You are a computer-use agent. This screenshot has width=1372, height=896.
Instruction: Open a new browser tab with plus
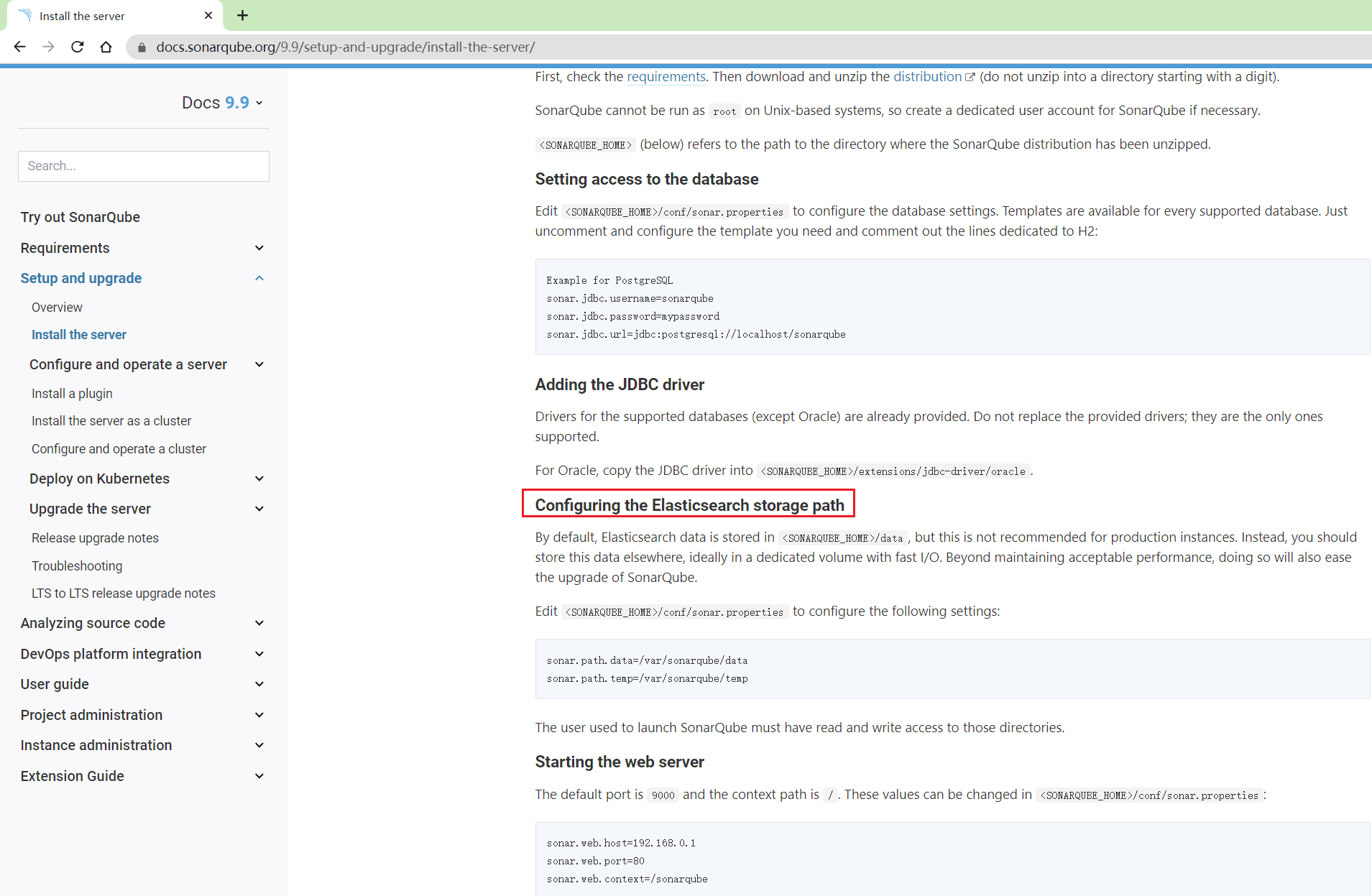(x=243, y=15)
